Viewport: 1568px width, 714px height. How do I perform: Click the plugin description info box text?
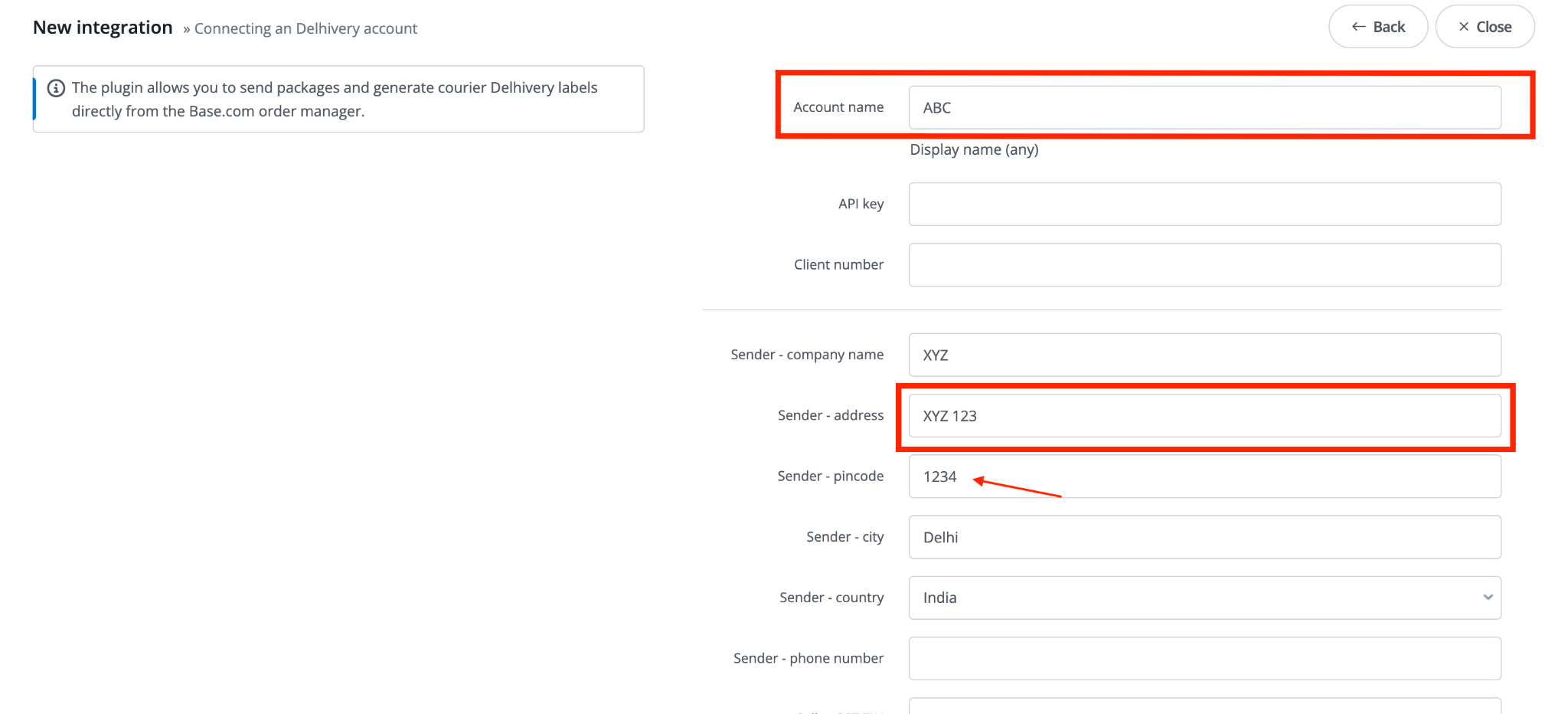click(x=335, y=99)
